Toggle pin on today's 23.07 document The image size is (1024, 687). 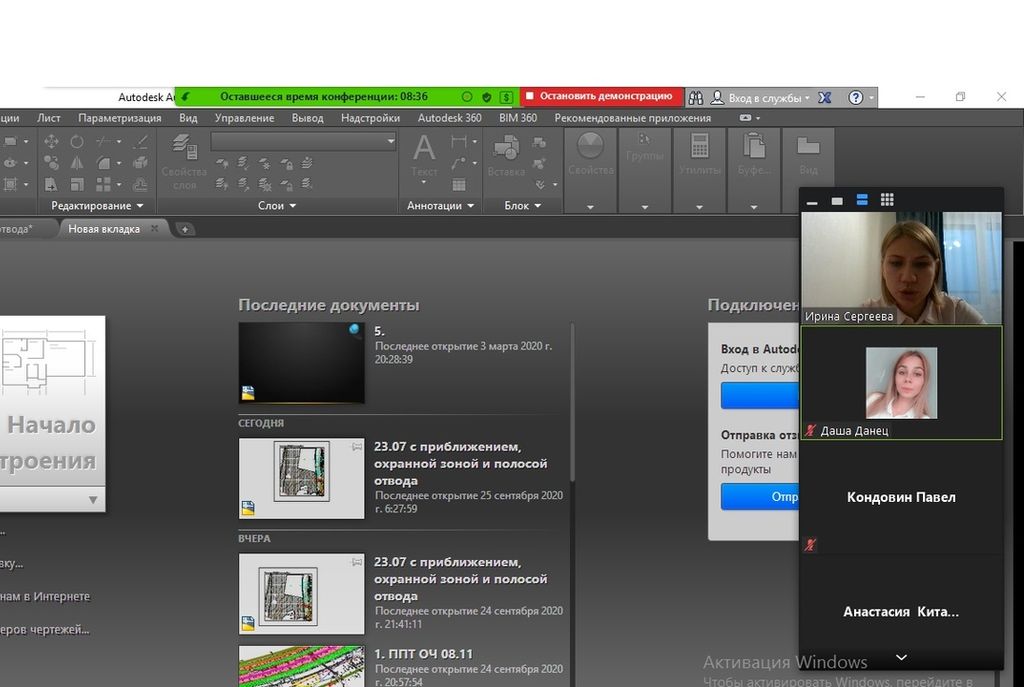click(357, 447)
